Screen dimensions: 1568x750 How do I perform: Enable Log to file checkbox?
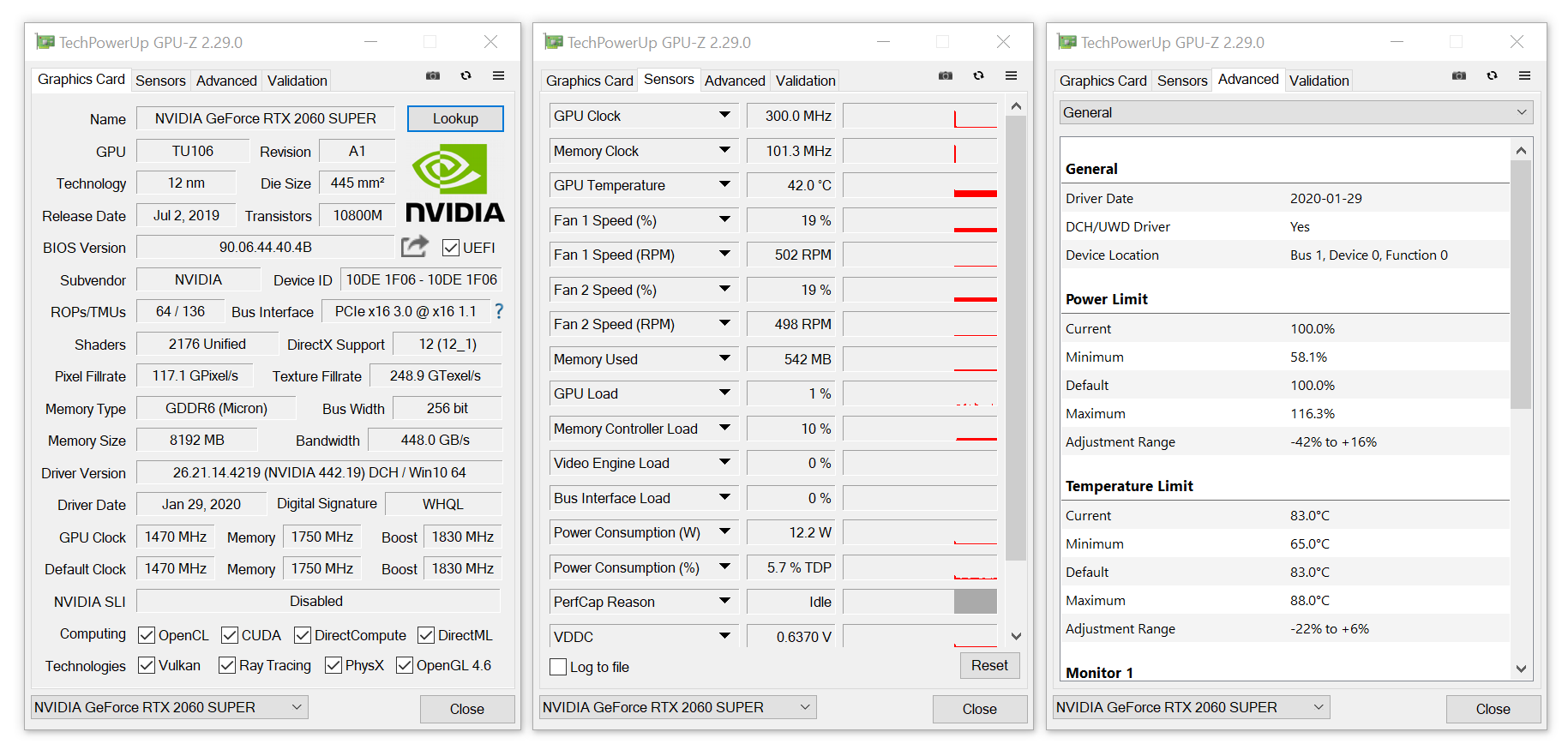click(558, 667)
